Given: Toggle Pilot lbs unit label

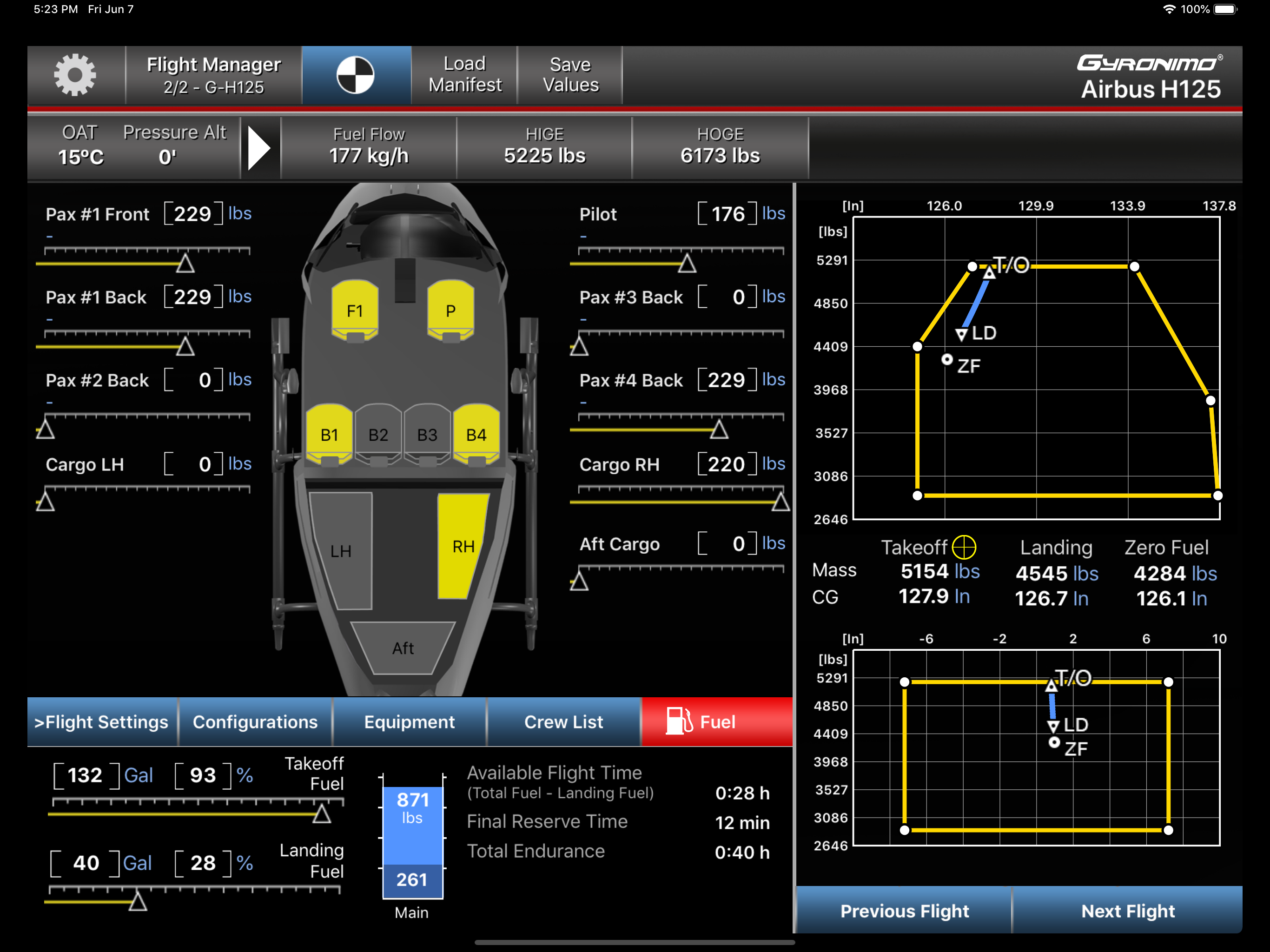Looking at the screenshot, I should pos(774,213).
